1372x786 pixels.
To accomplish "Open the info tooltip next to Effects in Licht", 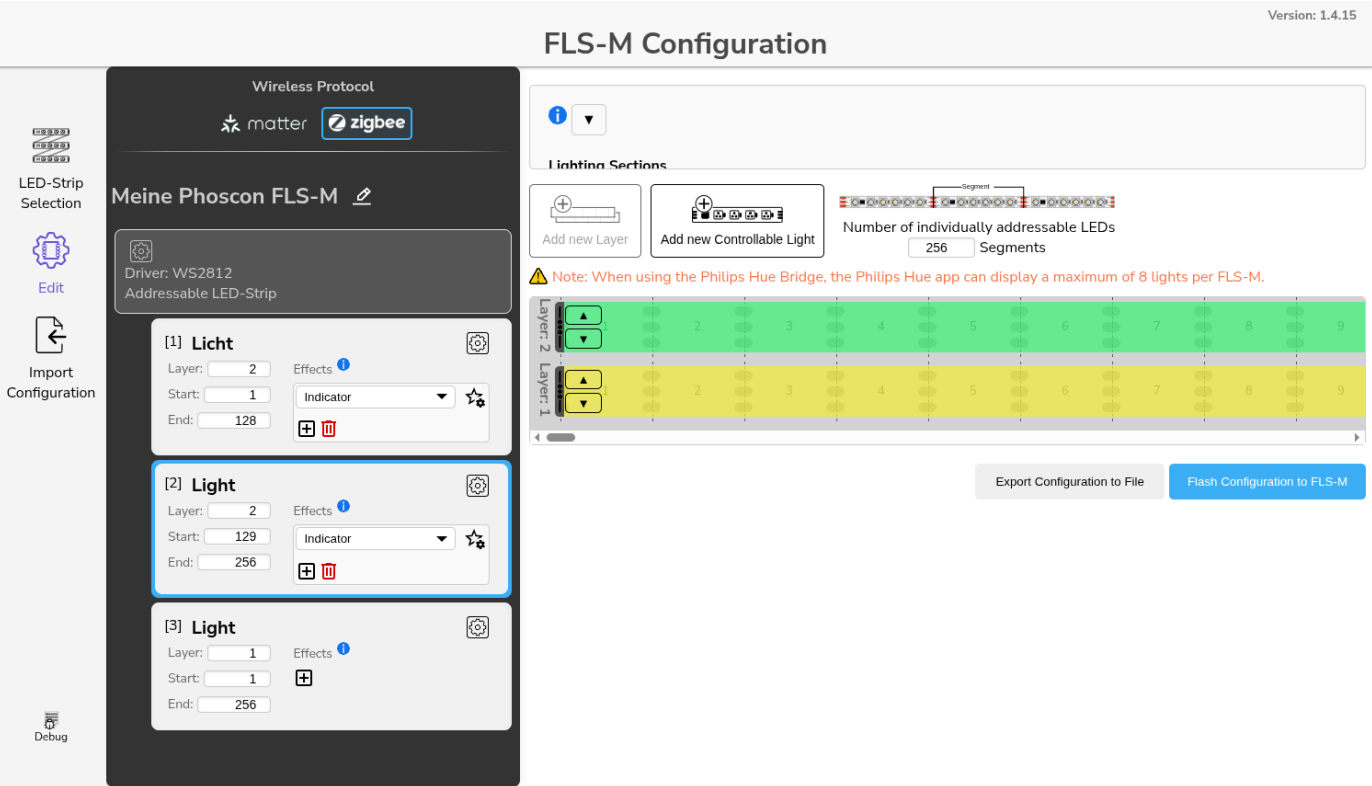I will click(x=343, y=364).
